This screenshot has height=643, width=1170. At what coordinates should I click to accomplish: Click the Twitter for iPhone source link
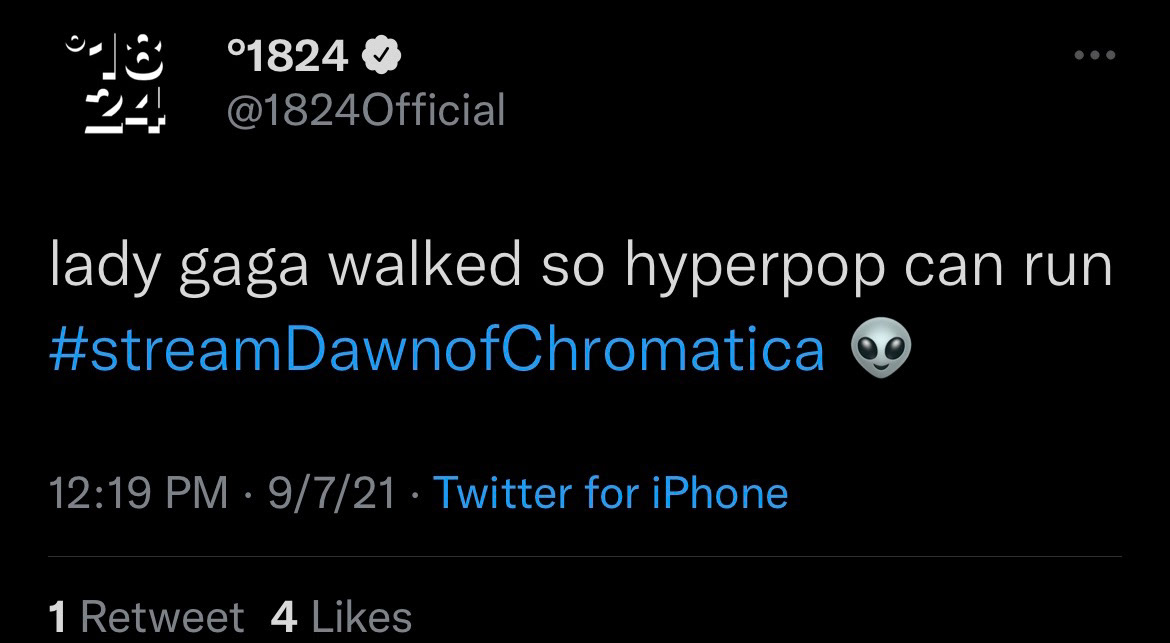click(610, 494)
